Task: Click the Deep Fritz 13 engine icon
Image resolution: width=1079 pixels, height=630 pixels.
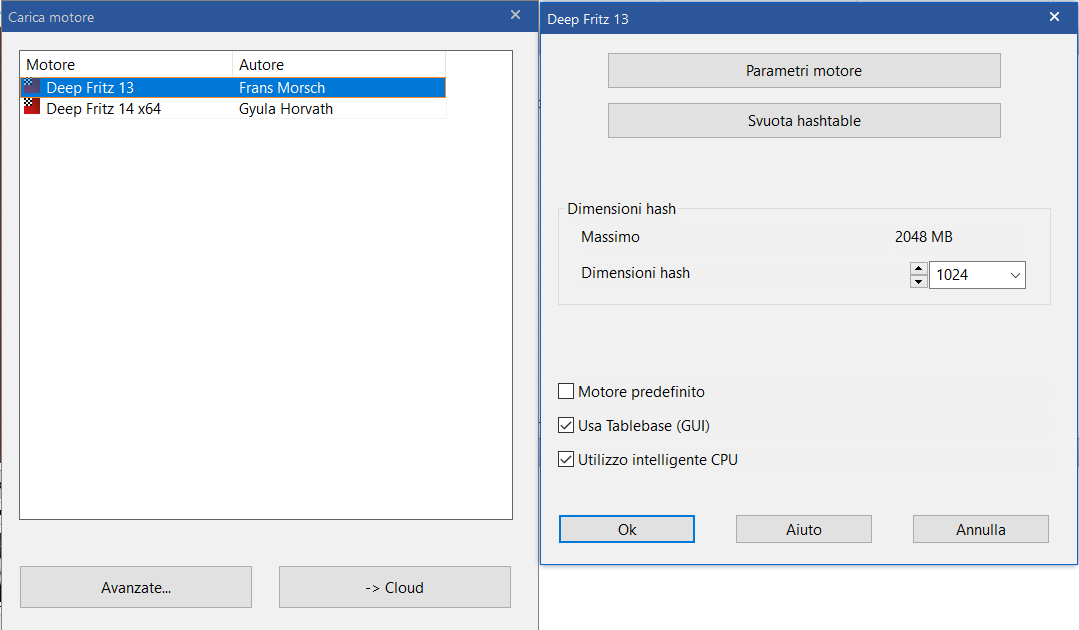Action: [32, 87]
